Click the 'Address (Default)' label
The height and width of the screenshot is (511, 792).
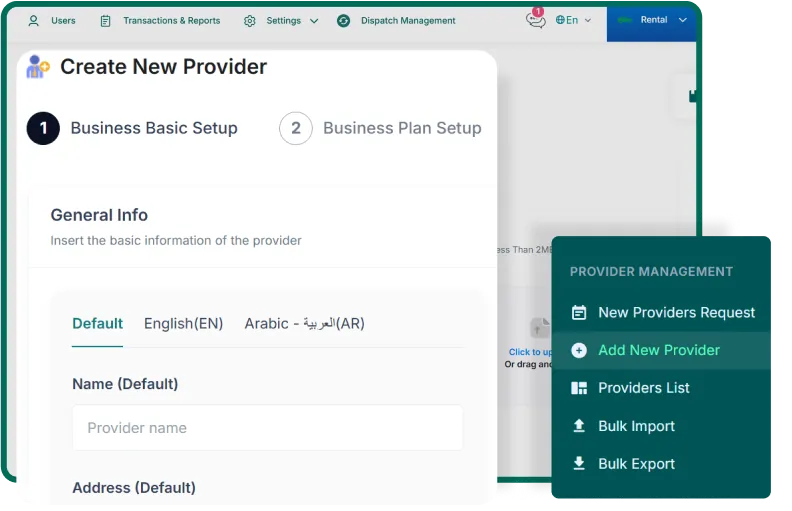(x=134, y=488)
